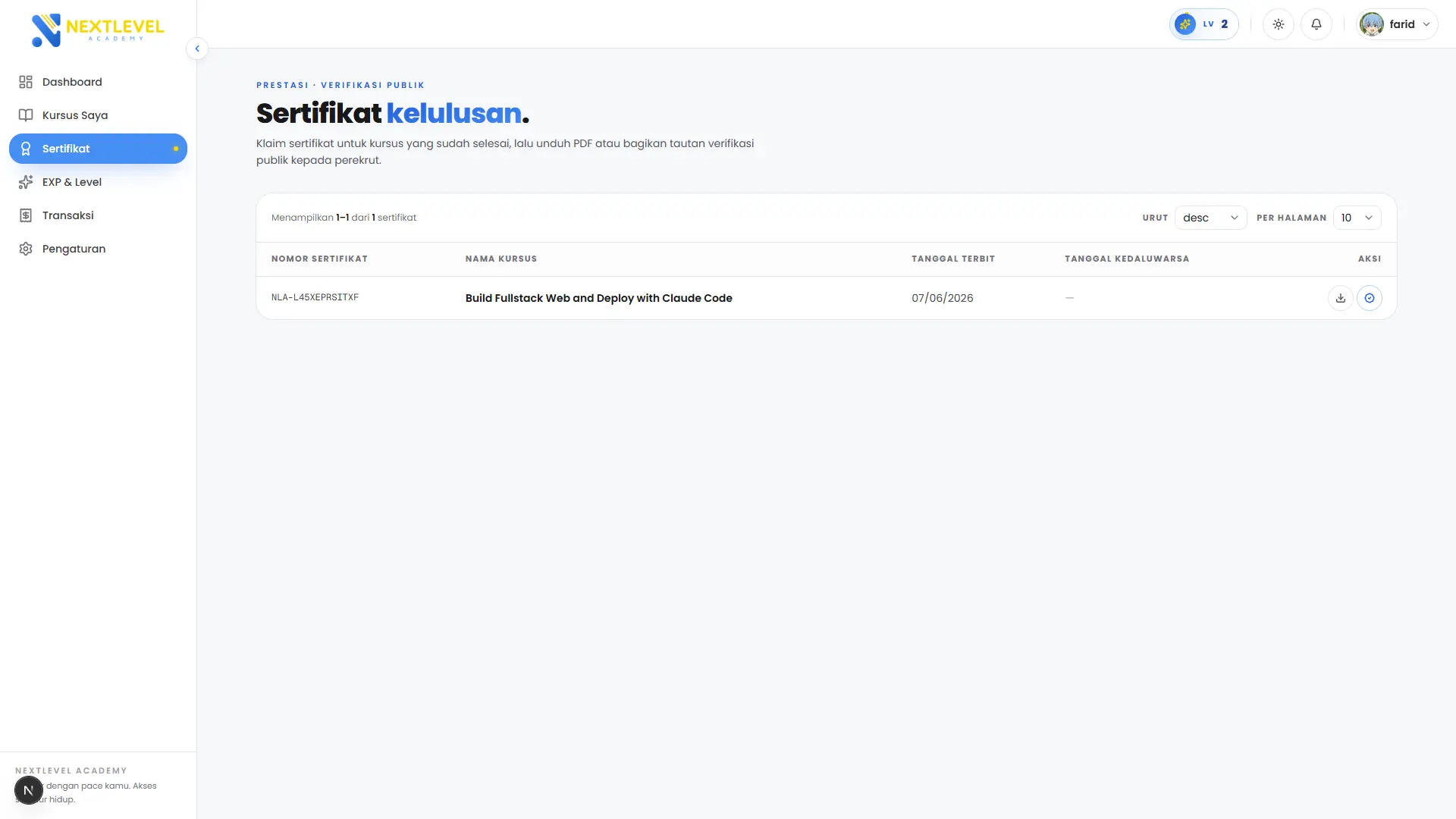This screenshot has width=1456, height=819.
Task: Open the farid user menu
Action: coord(1397,24)
